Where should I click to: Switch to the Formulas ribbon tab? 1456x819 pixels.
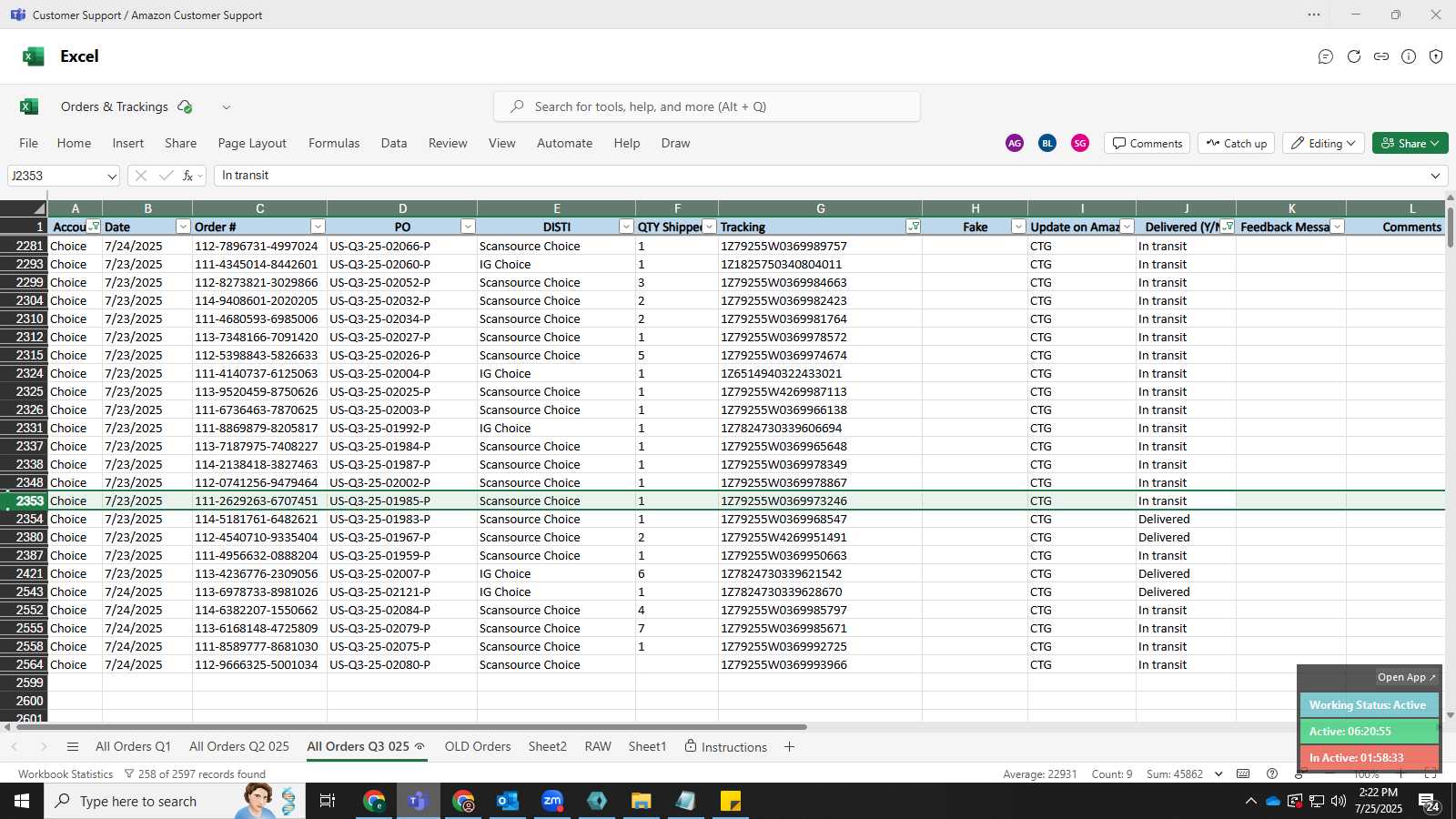coord(334,143)
